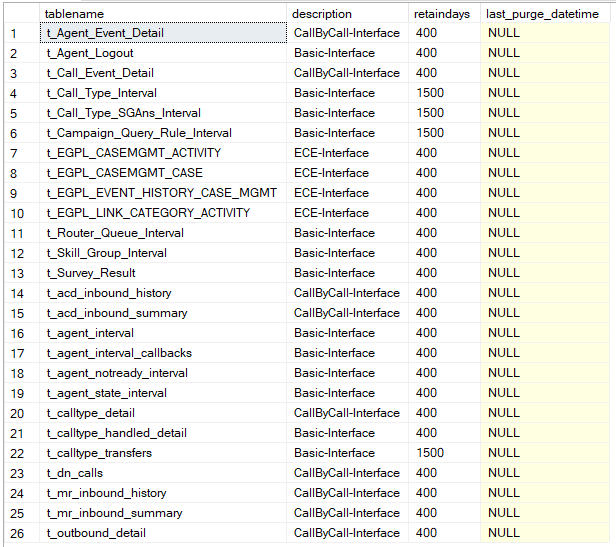Select the t_calltype_detail cell
616x547 pixels.
163,413
